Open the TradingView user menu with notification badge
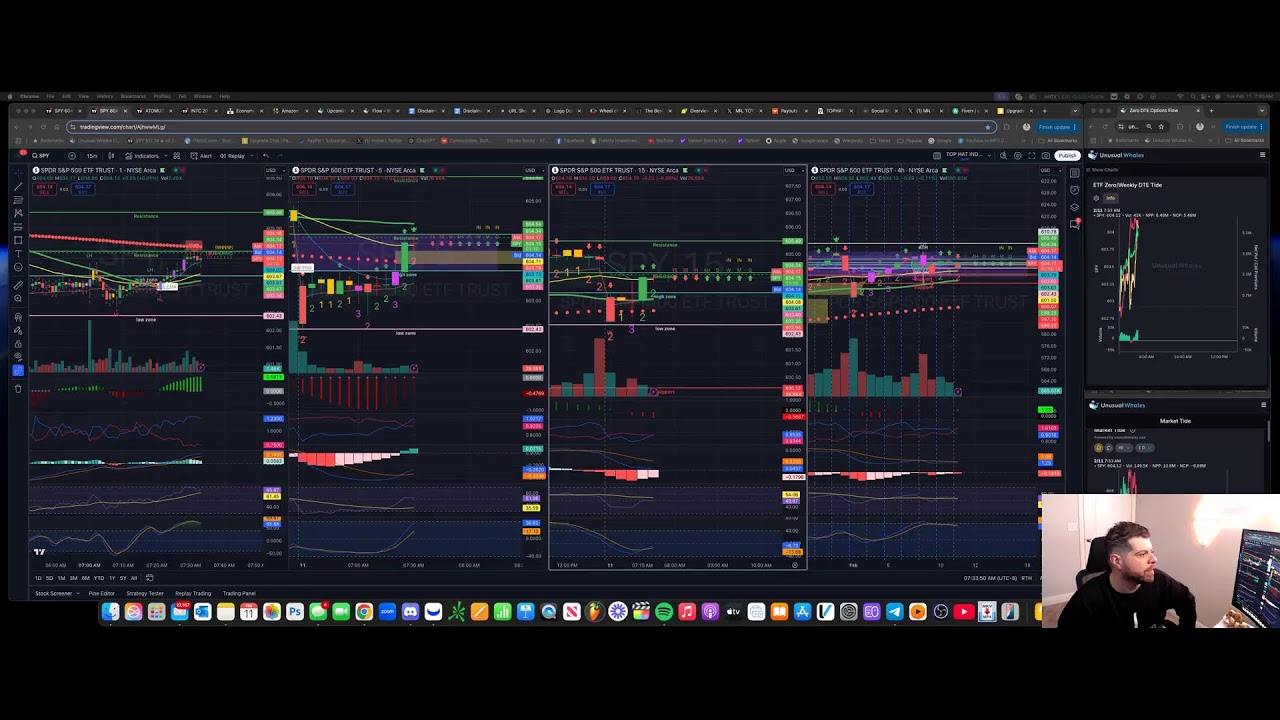 [x=20, y=155]
